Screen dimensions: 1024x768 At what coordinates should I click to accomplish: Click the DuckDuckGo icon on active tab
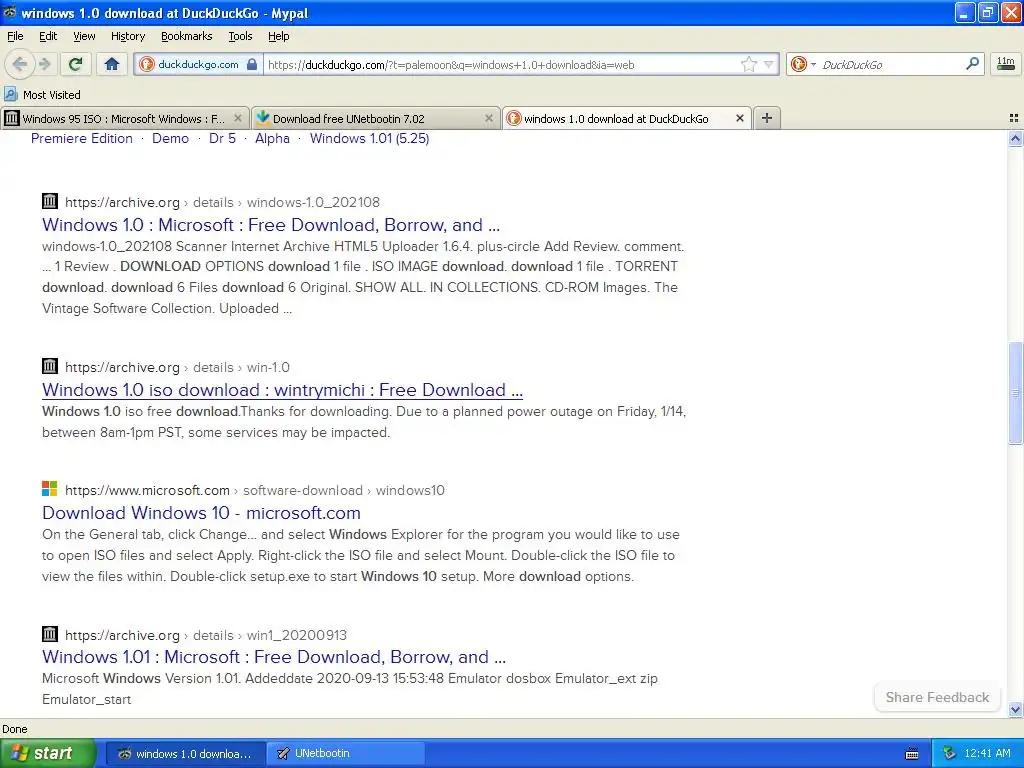click(514, 118)
